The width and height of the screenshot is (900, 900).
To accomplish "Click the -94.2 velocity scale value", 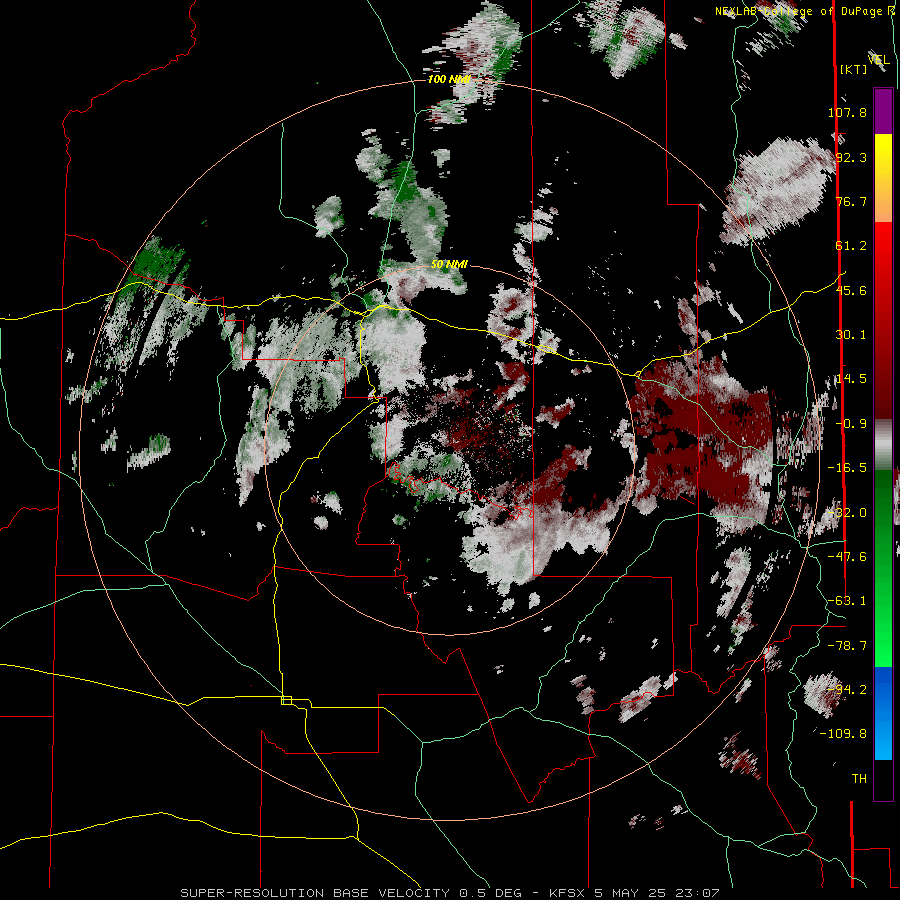I will [847, 689].
